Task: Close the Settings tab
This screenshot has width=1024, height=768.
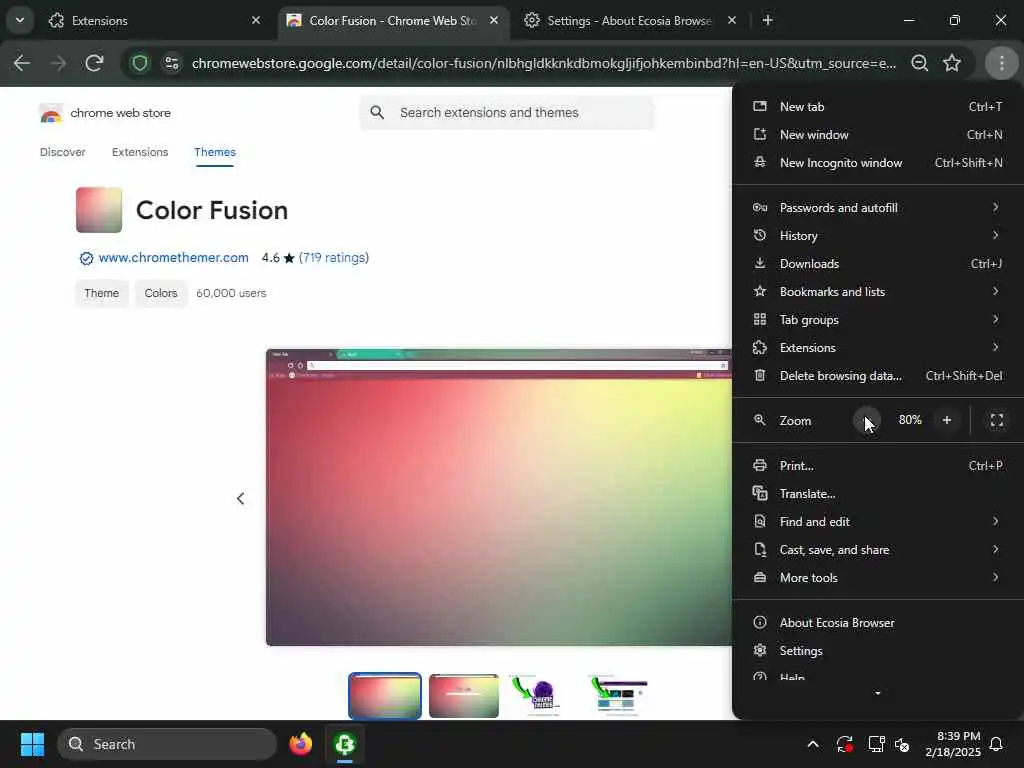Action: (x=732, y=20)
